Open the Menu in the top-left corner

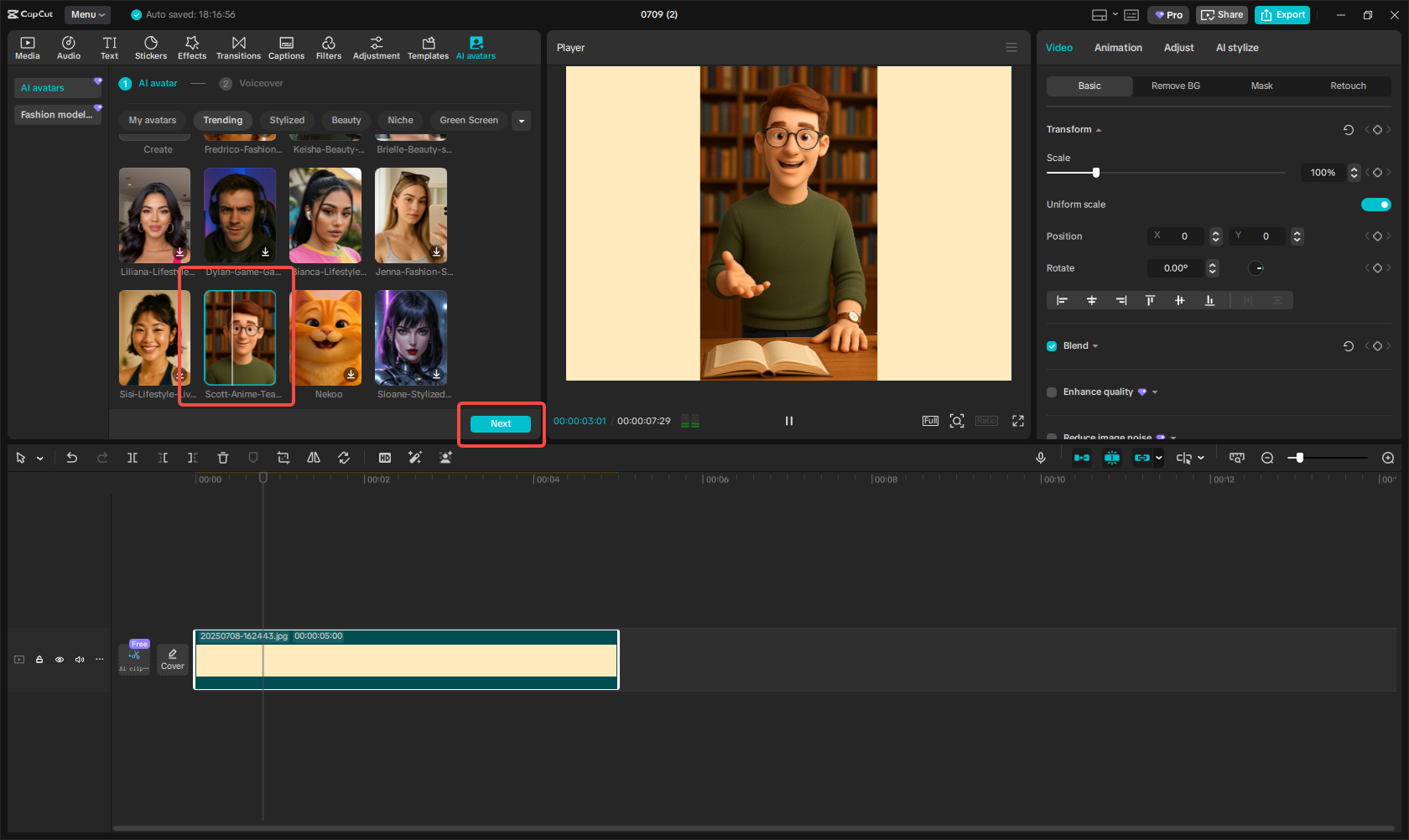click(87, 14)
